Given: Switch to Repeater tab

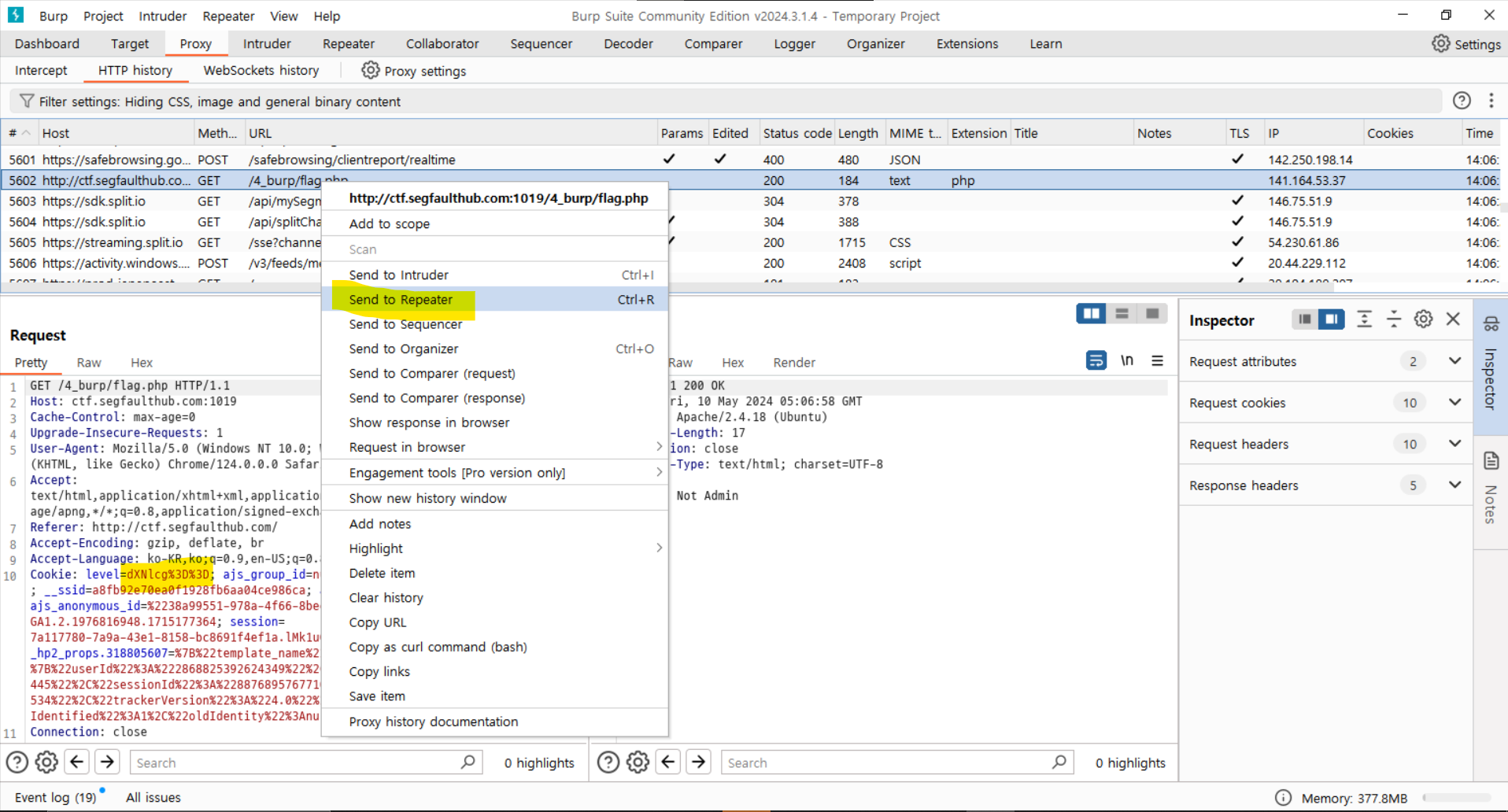Looking at the screenshot, I should [x=348, y=44].
